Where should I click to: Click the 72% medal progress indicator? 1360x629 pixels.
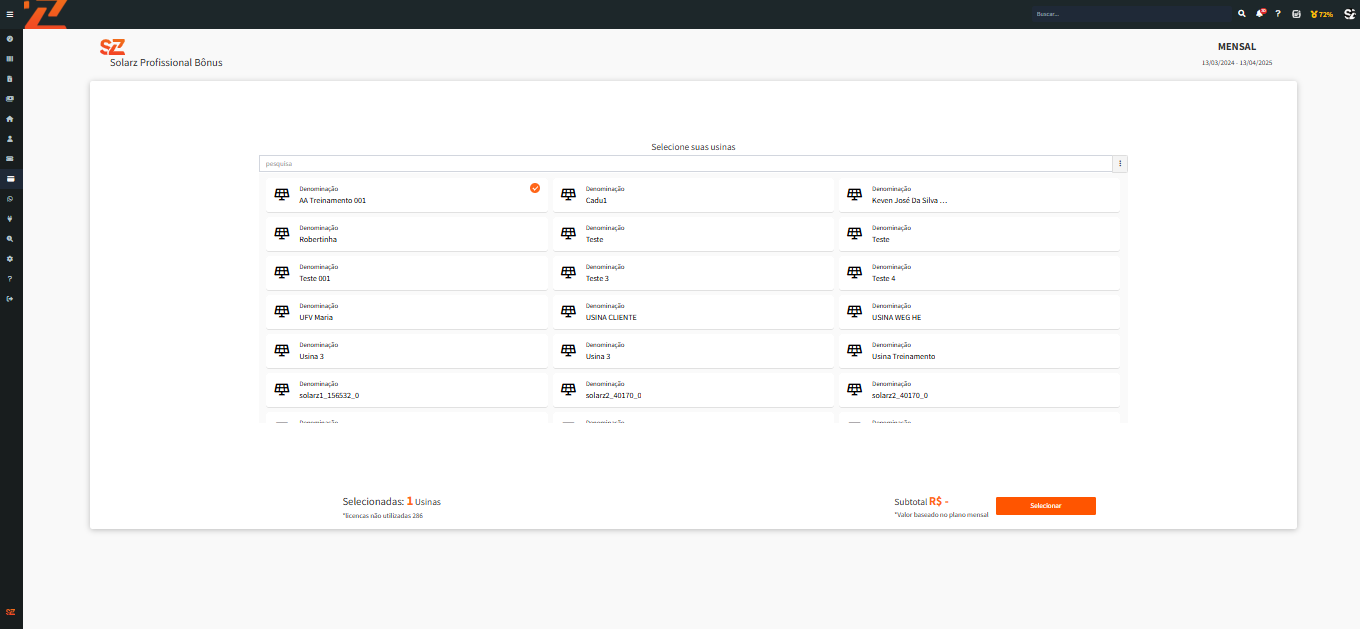(1321, 14)
